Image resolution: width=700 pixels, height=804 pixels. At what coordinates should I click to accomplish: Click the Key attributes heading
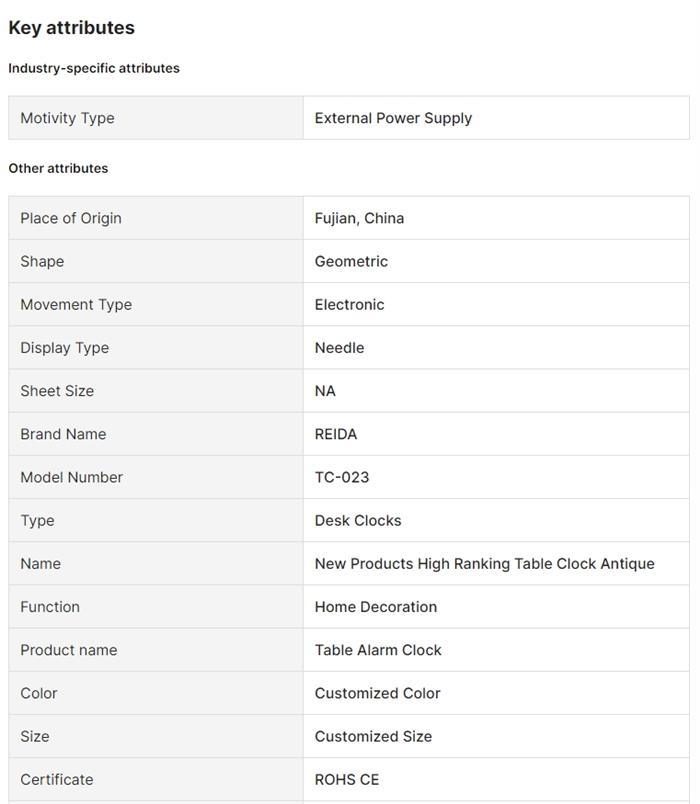click(71, 28)
